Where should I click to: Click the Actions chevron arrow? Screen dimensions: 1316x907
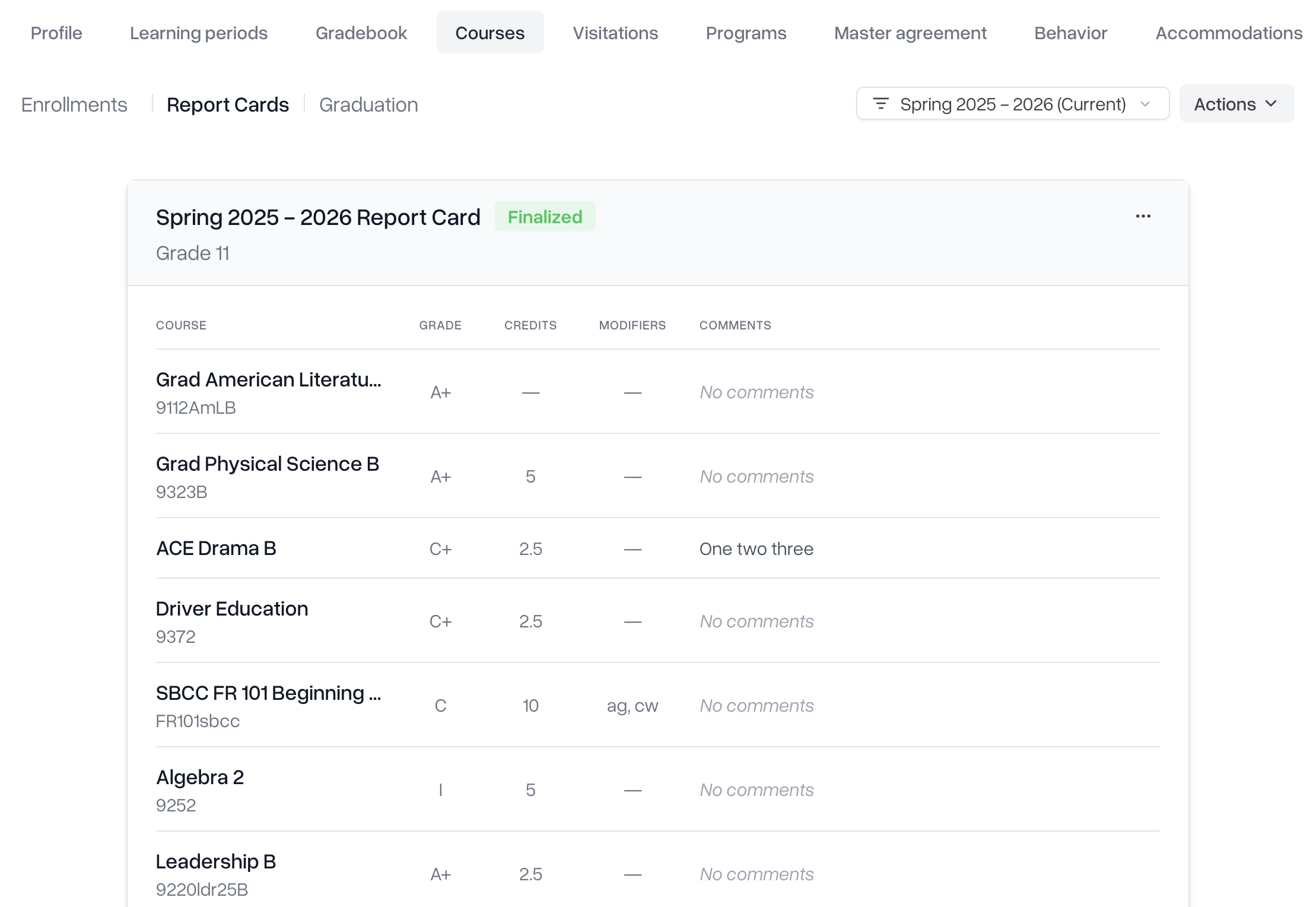coord(1271,104)
